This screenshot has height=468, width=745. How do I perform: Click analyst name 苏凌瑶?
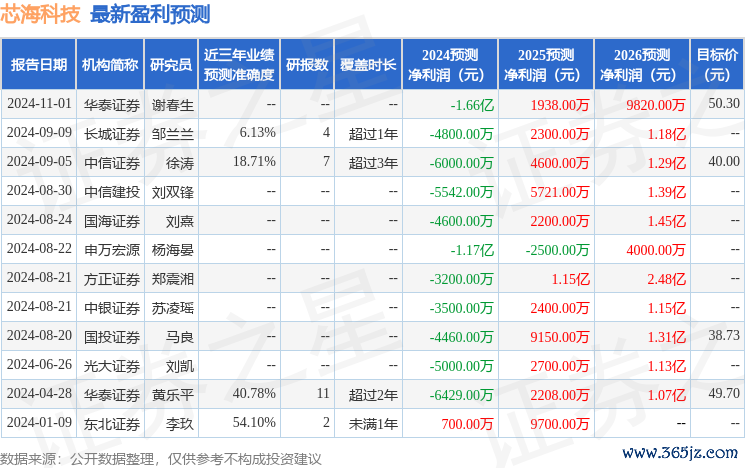(172, 308)
